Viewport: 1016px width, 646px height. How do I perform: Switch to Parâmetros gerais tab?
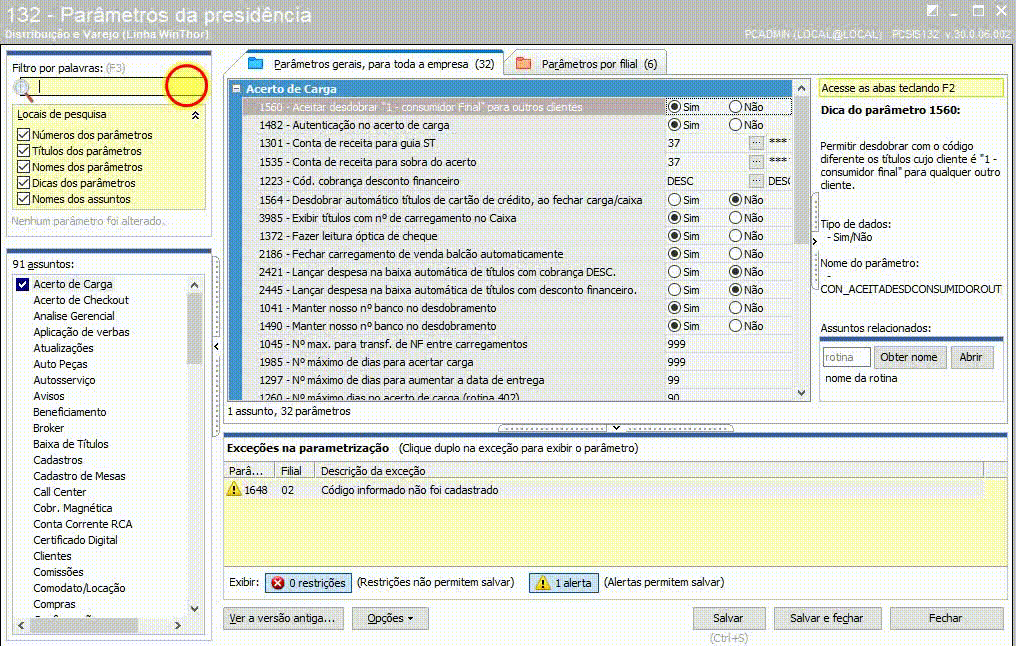point(371,63)
